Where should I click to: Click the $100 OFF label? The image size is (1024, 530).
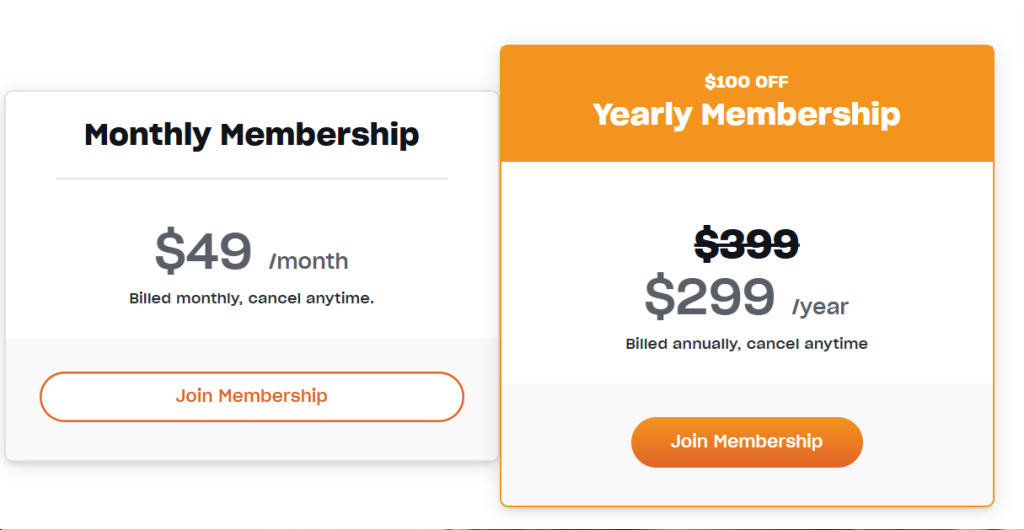pyautogui.click(x=746, y=82)
